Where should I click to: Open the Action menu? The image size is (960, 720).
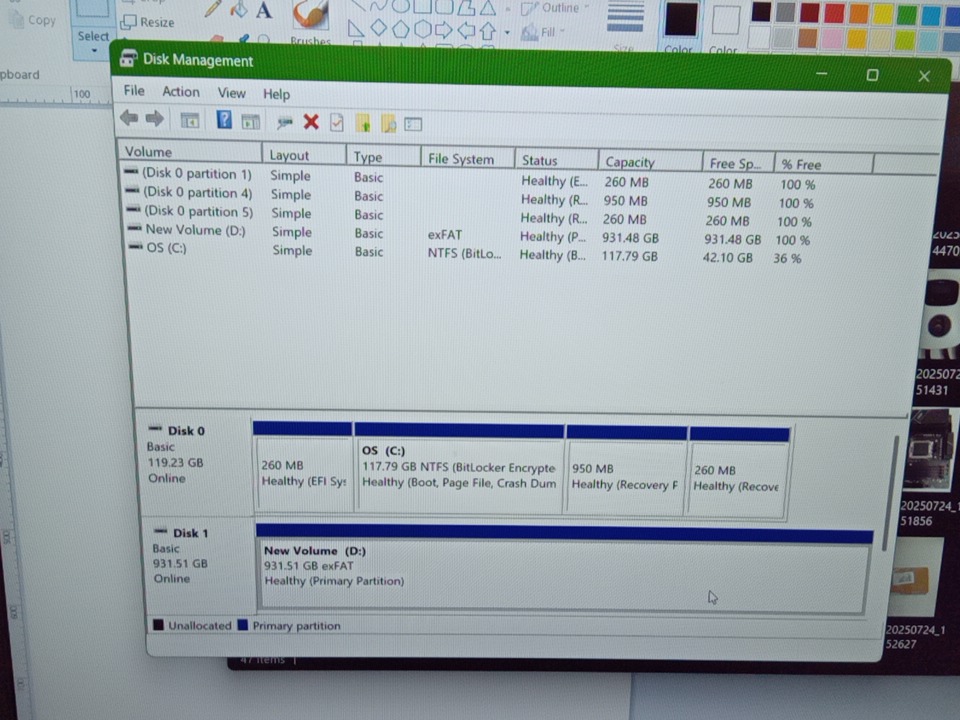tap(181, 92)
